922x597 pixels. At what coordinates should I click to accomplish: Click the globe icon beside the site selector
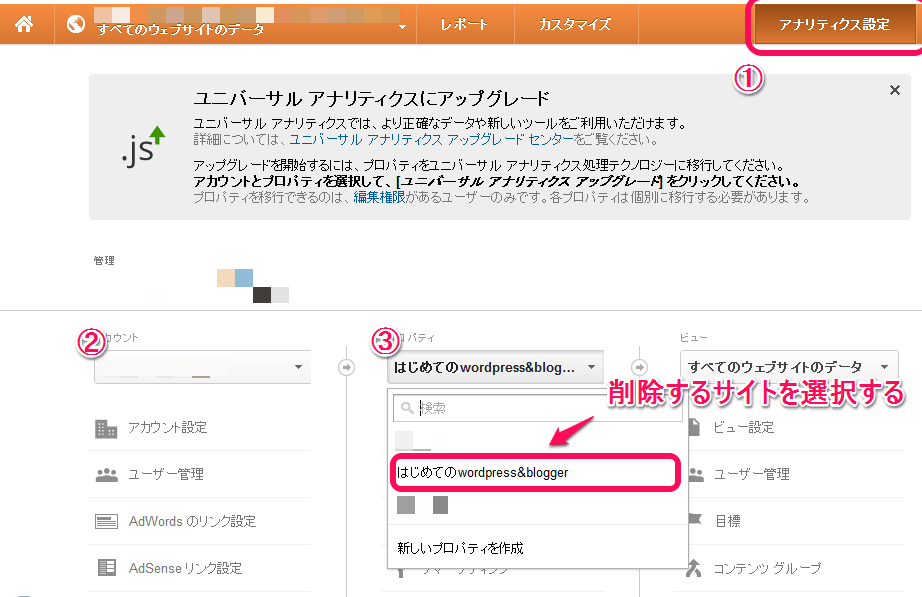coord(76,24)
